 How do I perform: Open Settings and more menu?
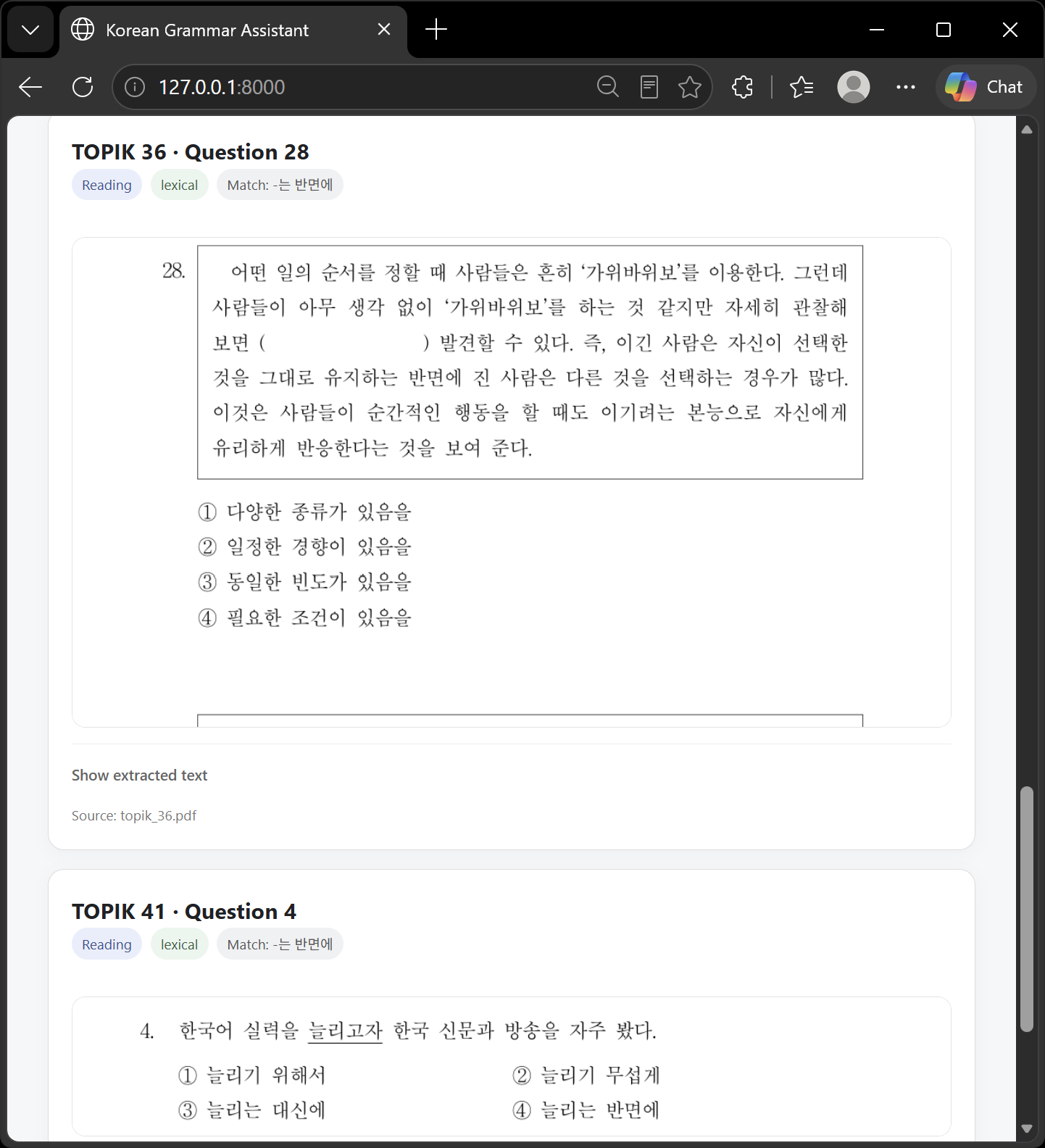[906, 87]
